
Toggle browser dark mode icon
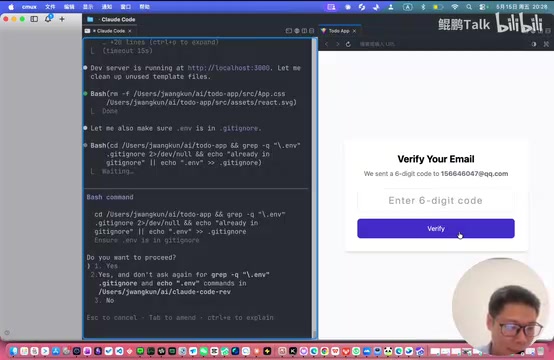tap(534, 44)
